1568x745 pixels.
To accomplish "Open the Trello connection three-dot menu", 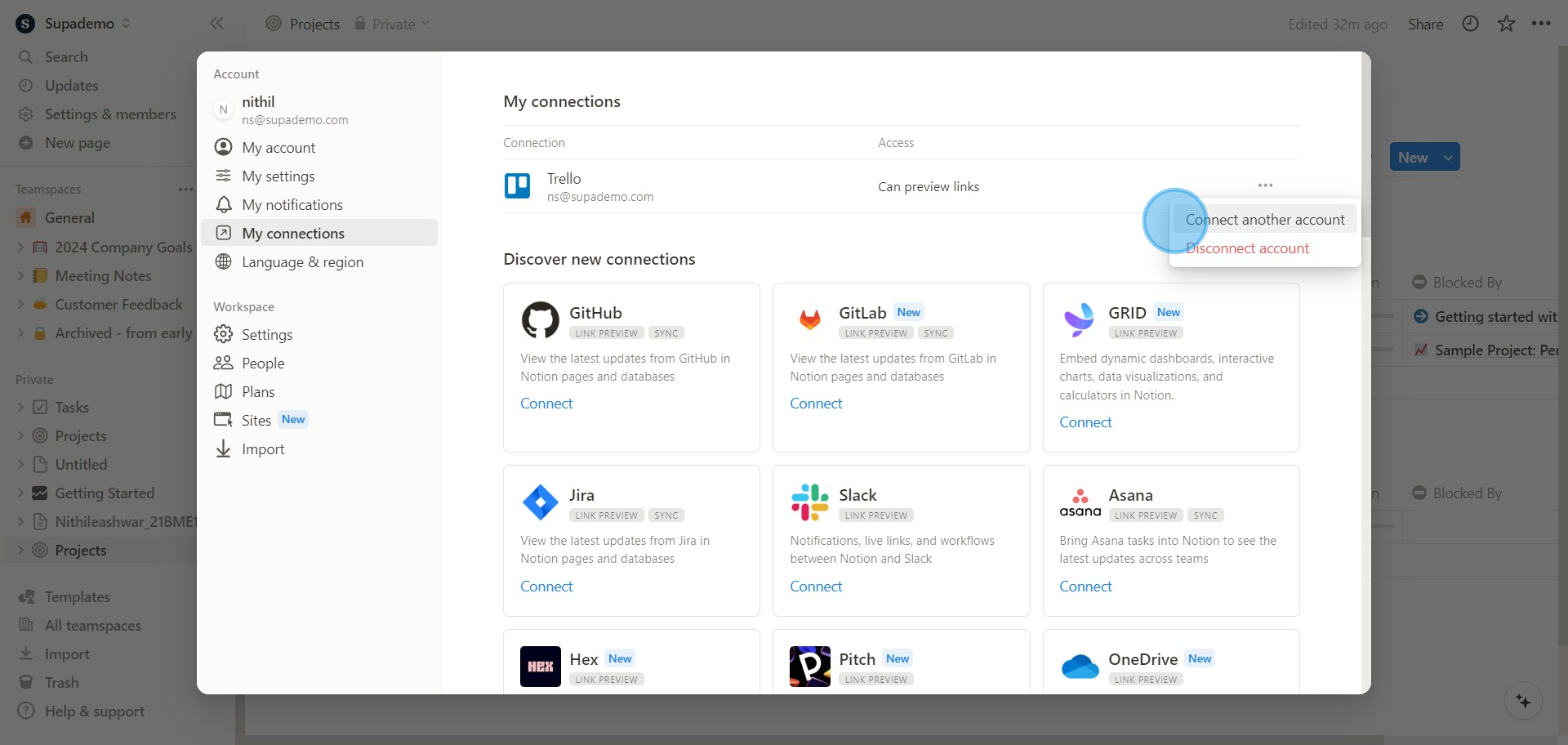I will tap(1265, 185).
